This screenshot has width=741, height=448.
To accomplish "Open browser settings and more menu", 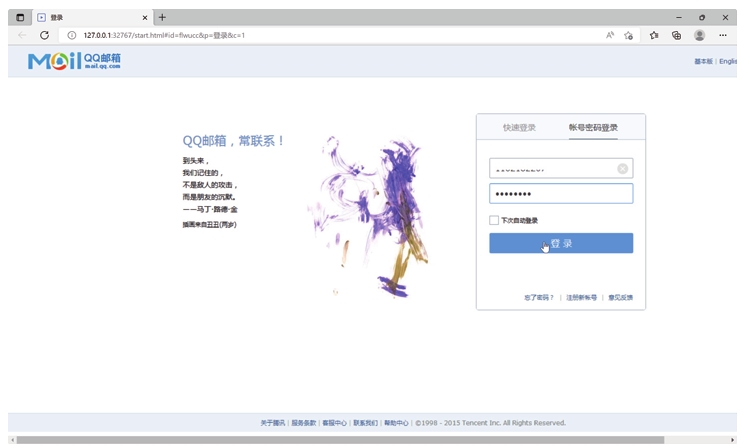I will 723,35.
